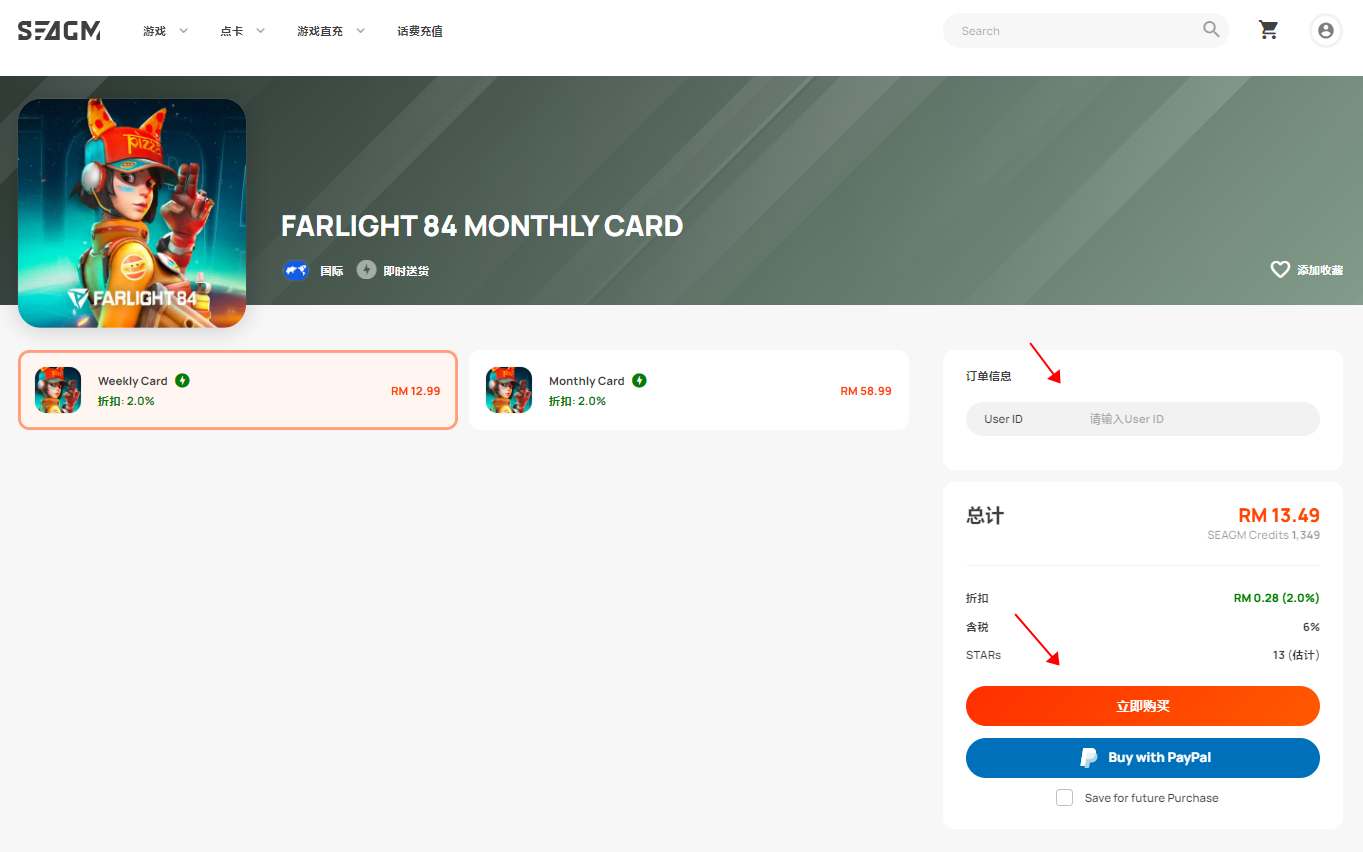Viewport: 1363px width, 852px height.
Task: Click the global region map icon
Action: (295, 270)
